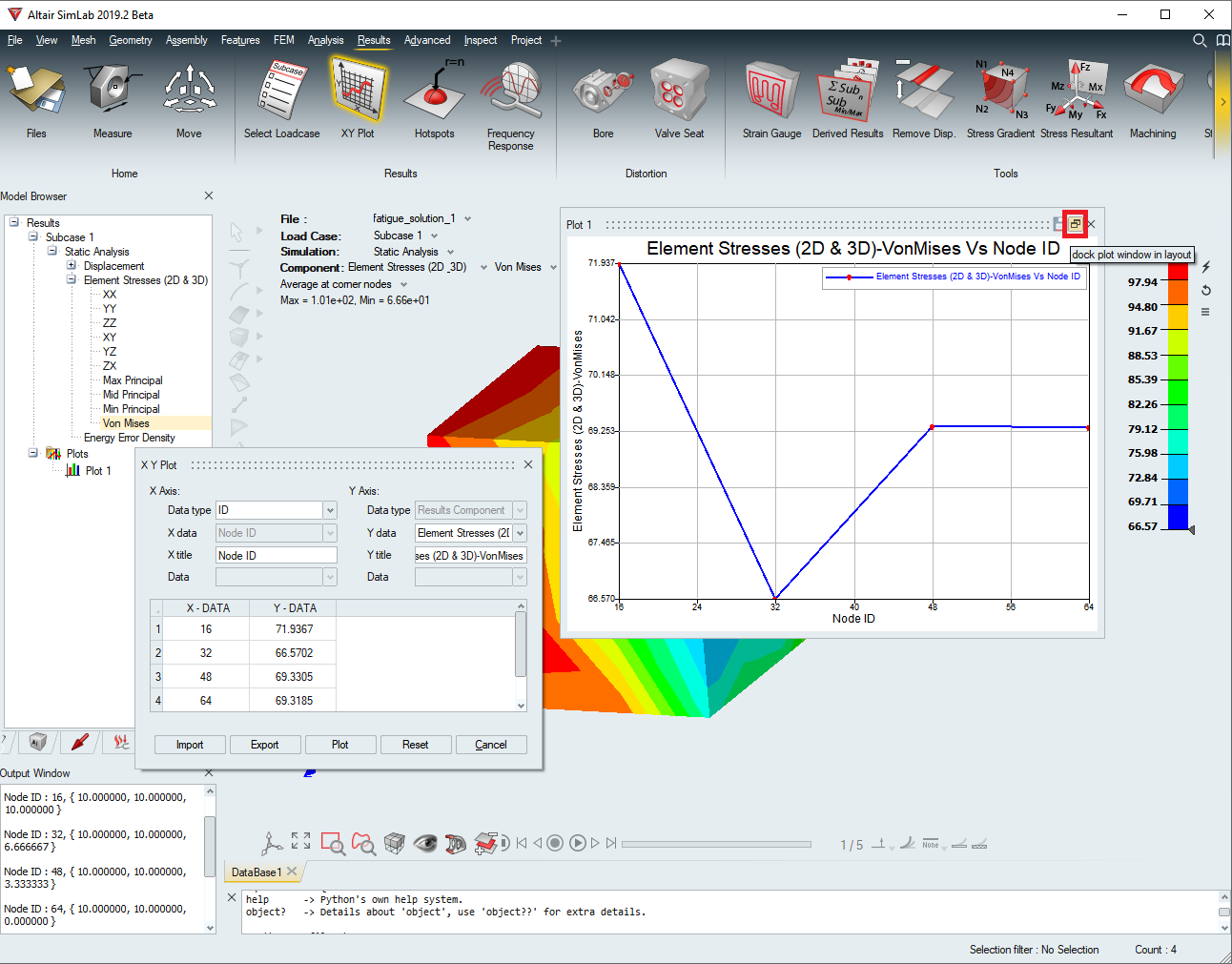The height and width of the screenshot is (964, 1232).
Task: Dock the plot window in layout
Action: pos(1075,224)
